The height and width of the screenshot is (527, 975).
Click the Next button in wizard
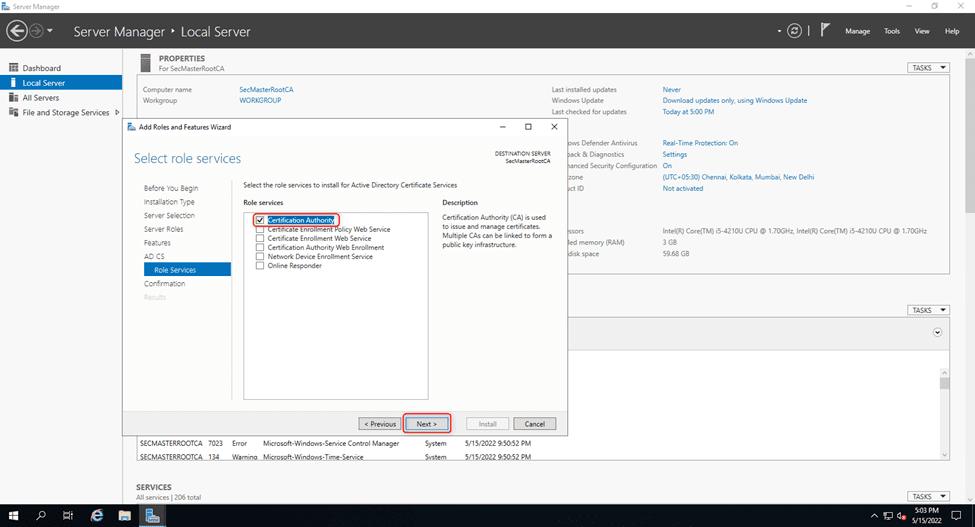pyautogui.click(x=427, y=424)
